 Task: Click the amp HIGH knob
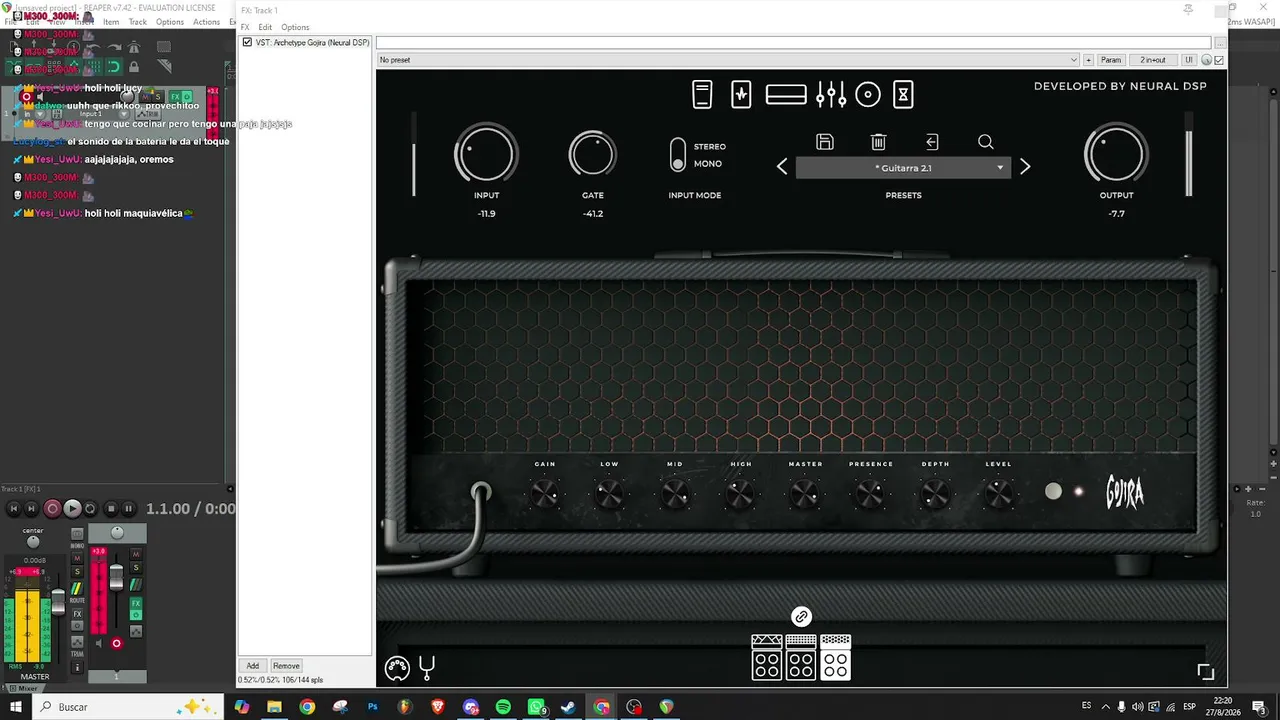[740, 493]
